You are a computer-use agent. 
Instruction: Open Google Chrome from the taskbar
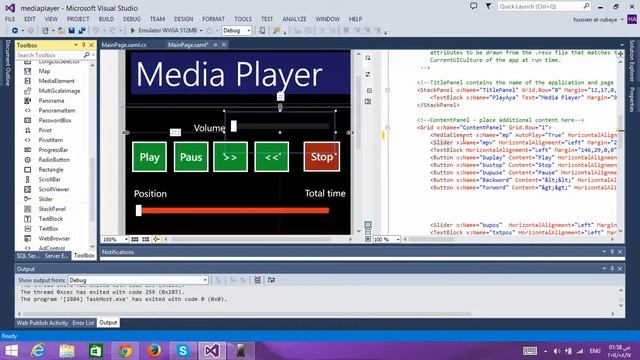point(125,351)
